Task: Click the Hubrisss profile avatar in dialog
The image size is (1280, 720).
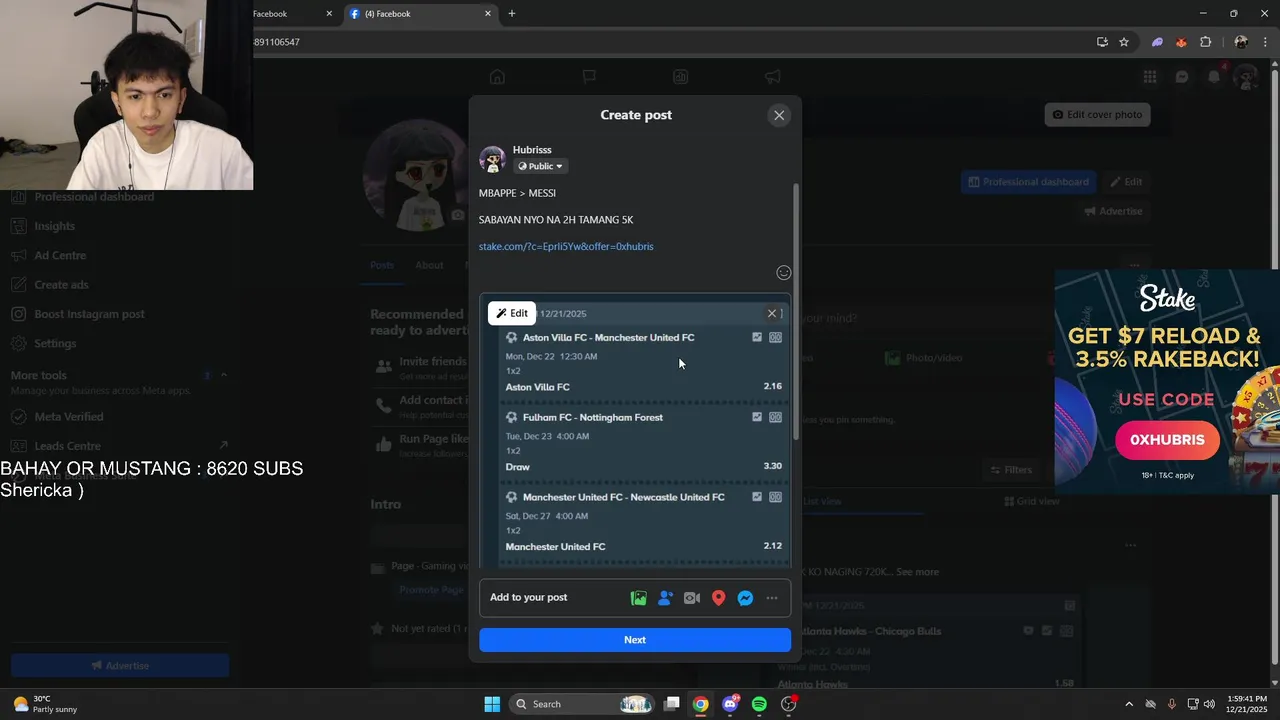Action: [492, 159]
